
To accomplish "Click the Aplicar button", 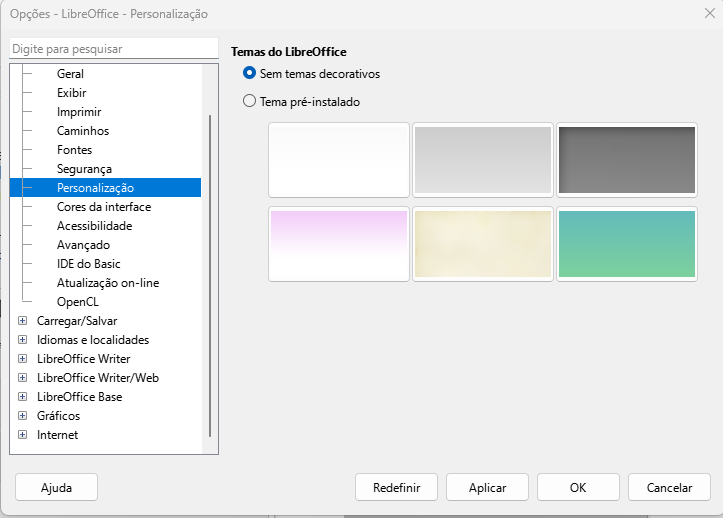I will [x=487, y=487].
